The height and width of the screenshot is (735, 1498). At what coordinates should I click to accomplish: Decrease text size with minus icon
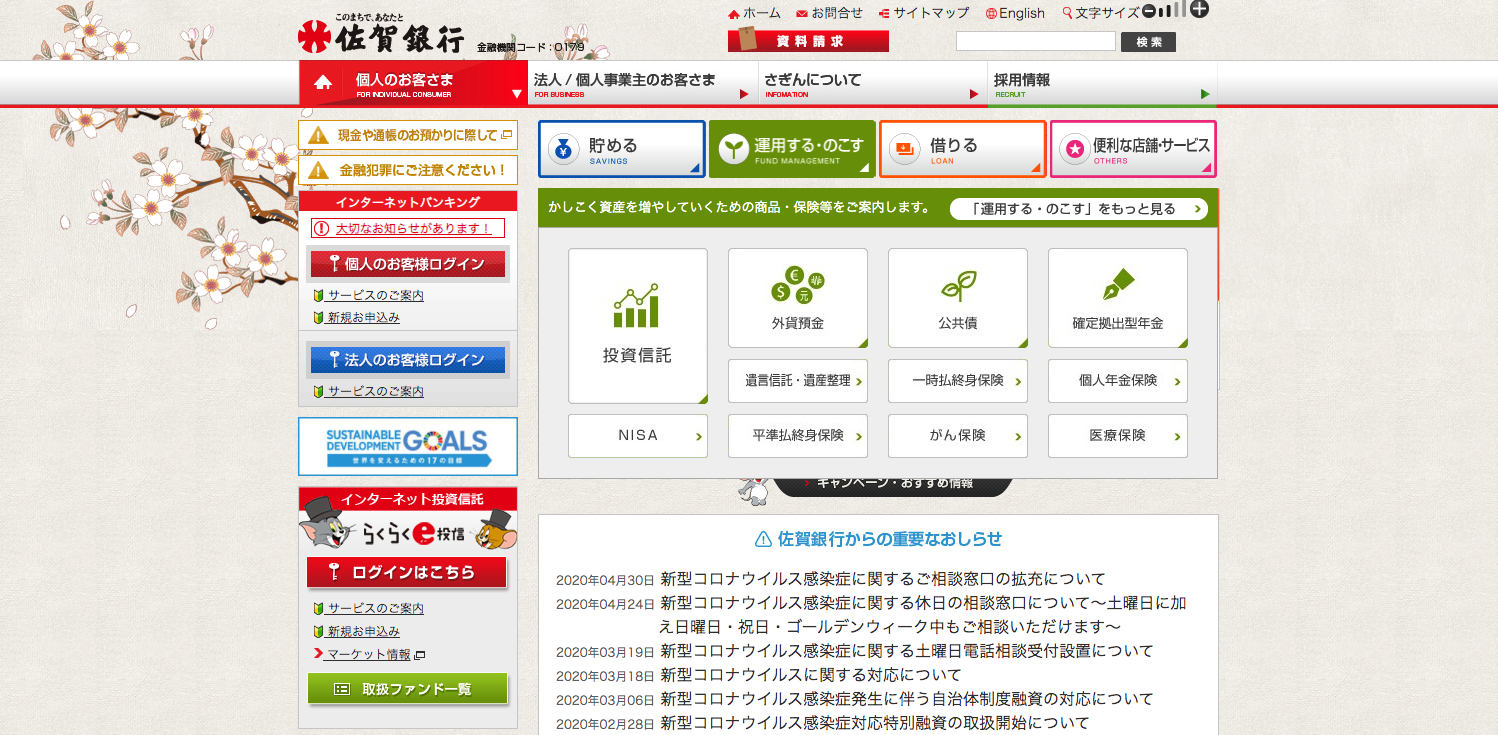[x=1149, y=11]
